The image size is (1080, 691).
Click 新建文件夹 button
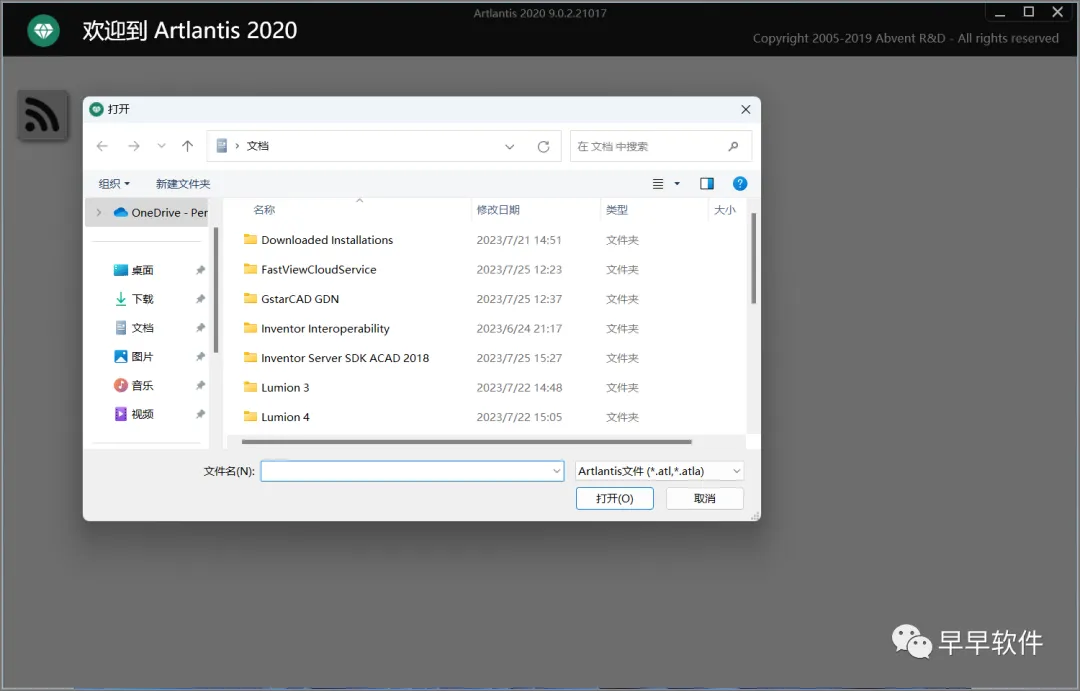(x=183, y=184)
